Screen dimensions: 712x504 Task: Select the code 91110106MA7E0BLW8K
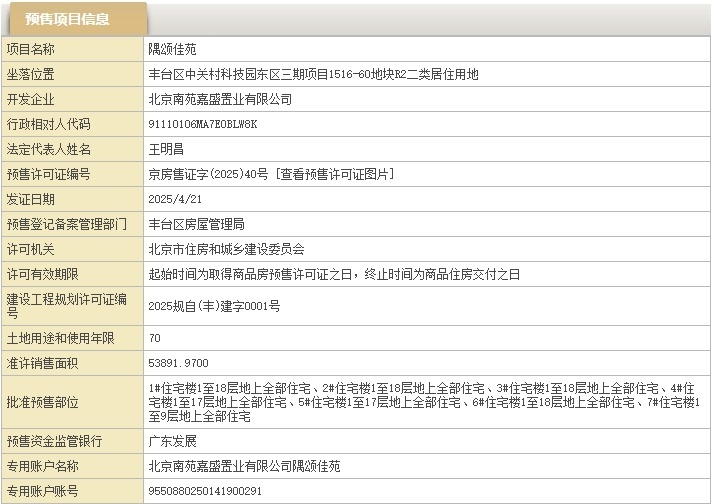(x=203, y=124)
